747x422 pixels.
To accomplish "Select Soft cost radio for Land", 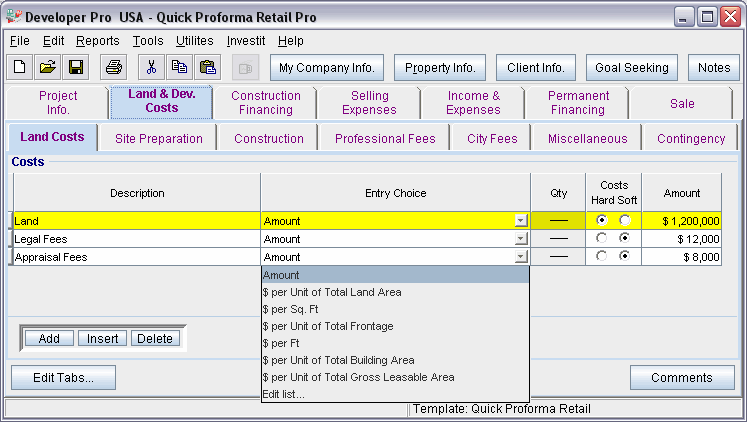I will [625, 220].
